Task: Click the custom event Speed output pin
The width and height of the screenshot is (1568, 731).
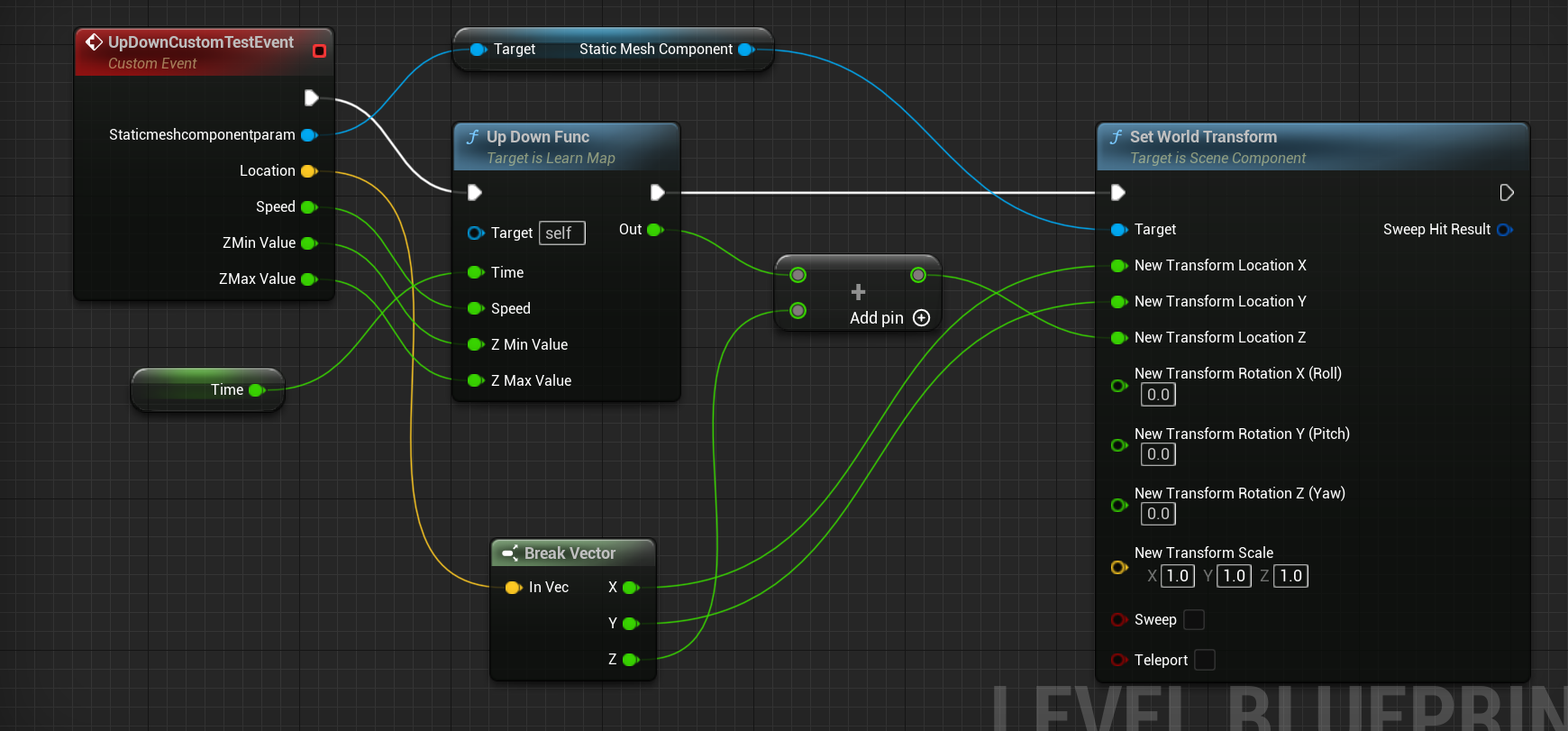Action: [x=309, y=207]
